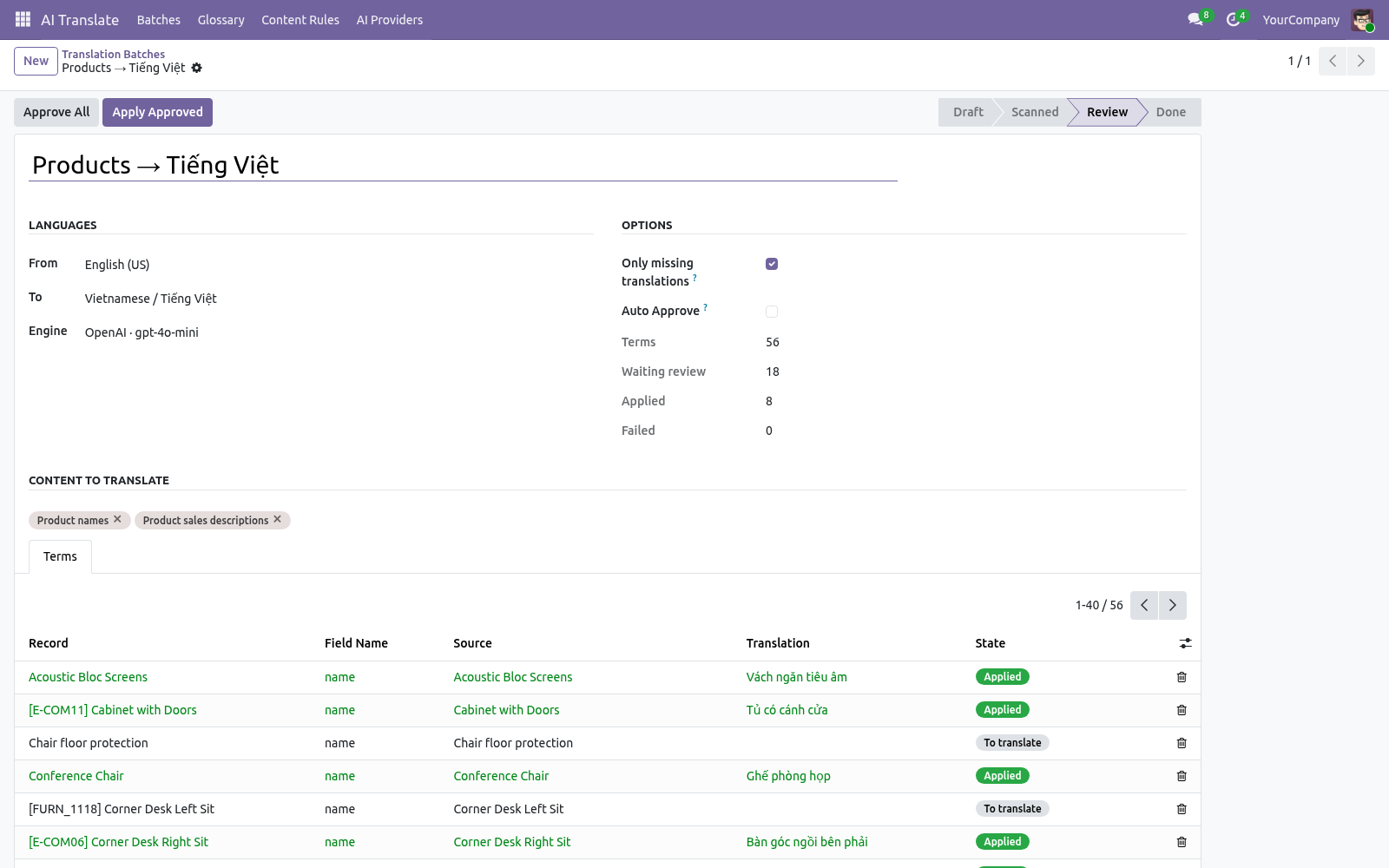The height and width of the screenshot is (868, 1389).
Task: Go to next record arrow
Action: (x=1360, y=61)
